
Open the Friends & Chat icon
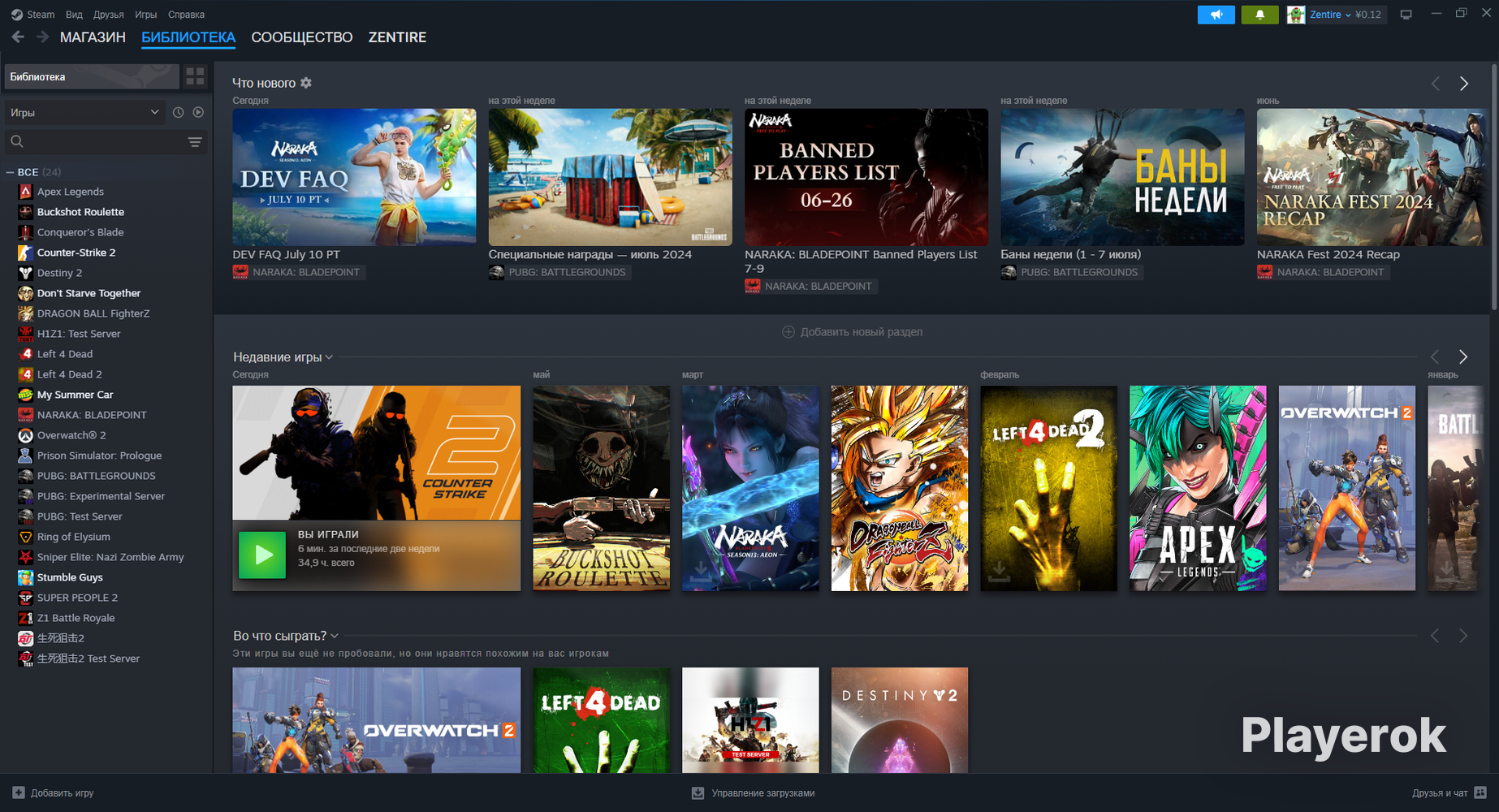tap(1480, 793)
